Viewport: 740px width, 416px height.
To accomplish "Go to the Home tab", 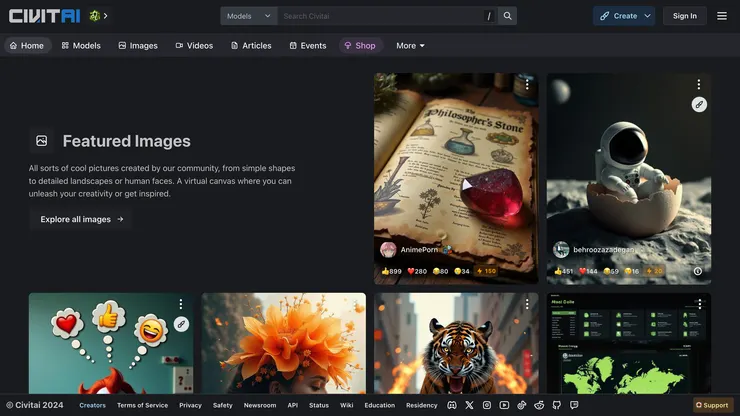I will (27, 46).
